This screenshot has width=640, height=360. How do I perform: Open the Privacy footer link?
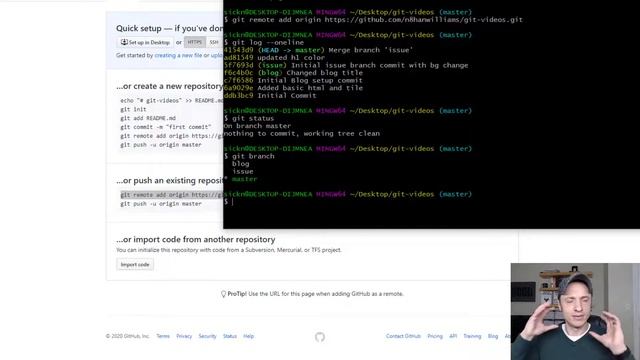pyautogui.click(x=184, y=336)
